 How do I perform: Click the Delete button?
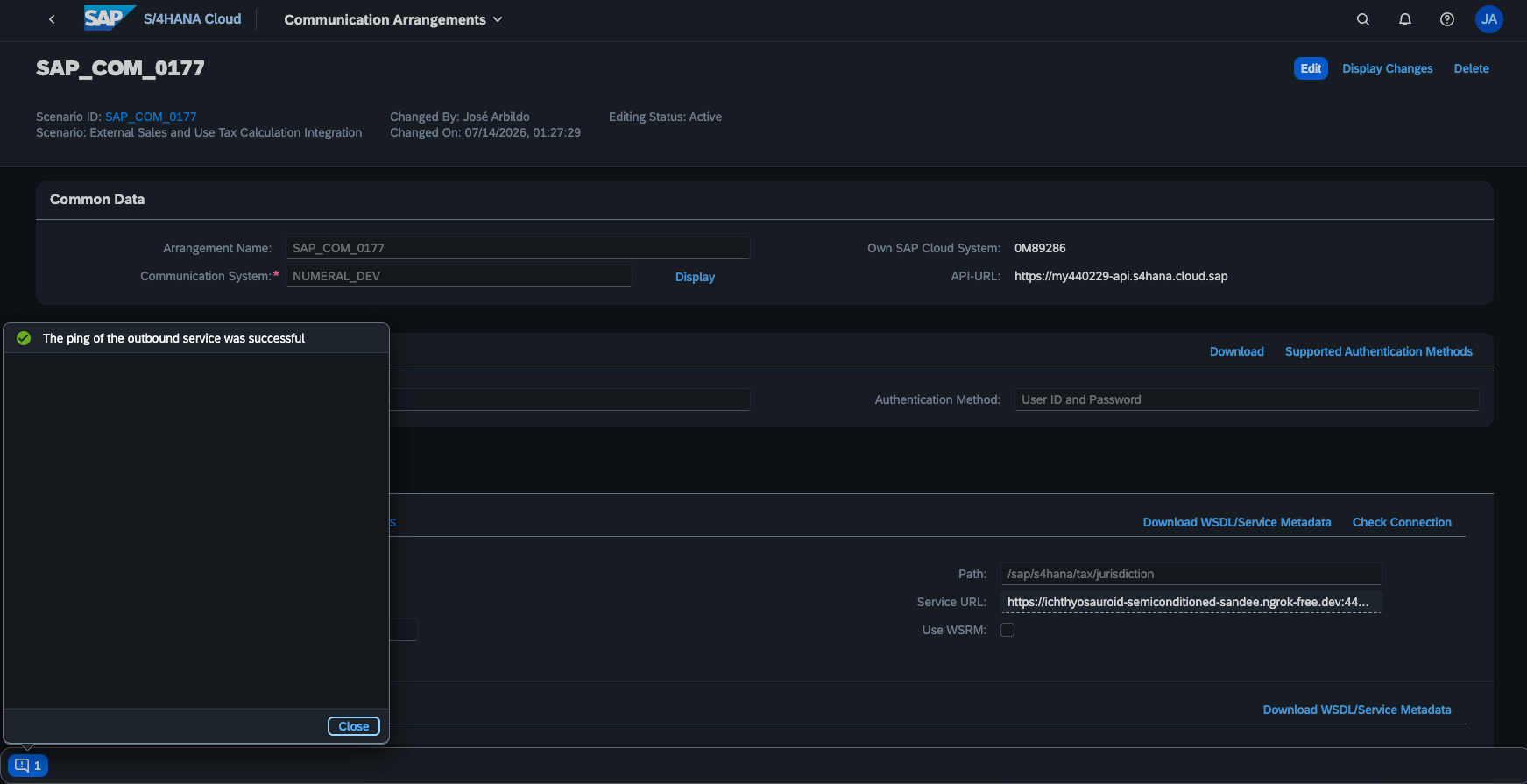tap(1472, 68)
